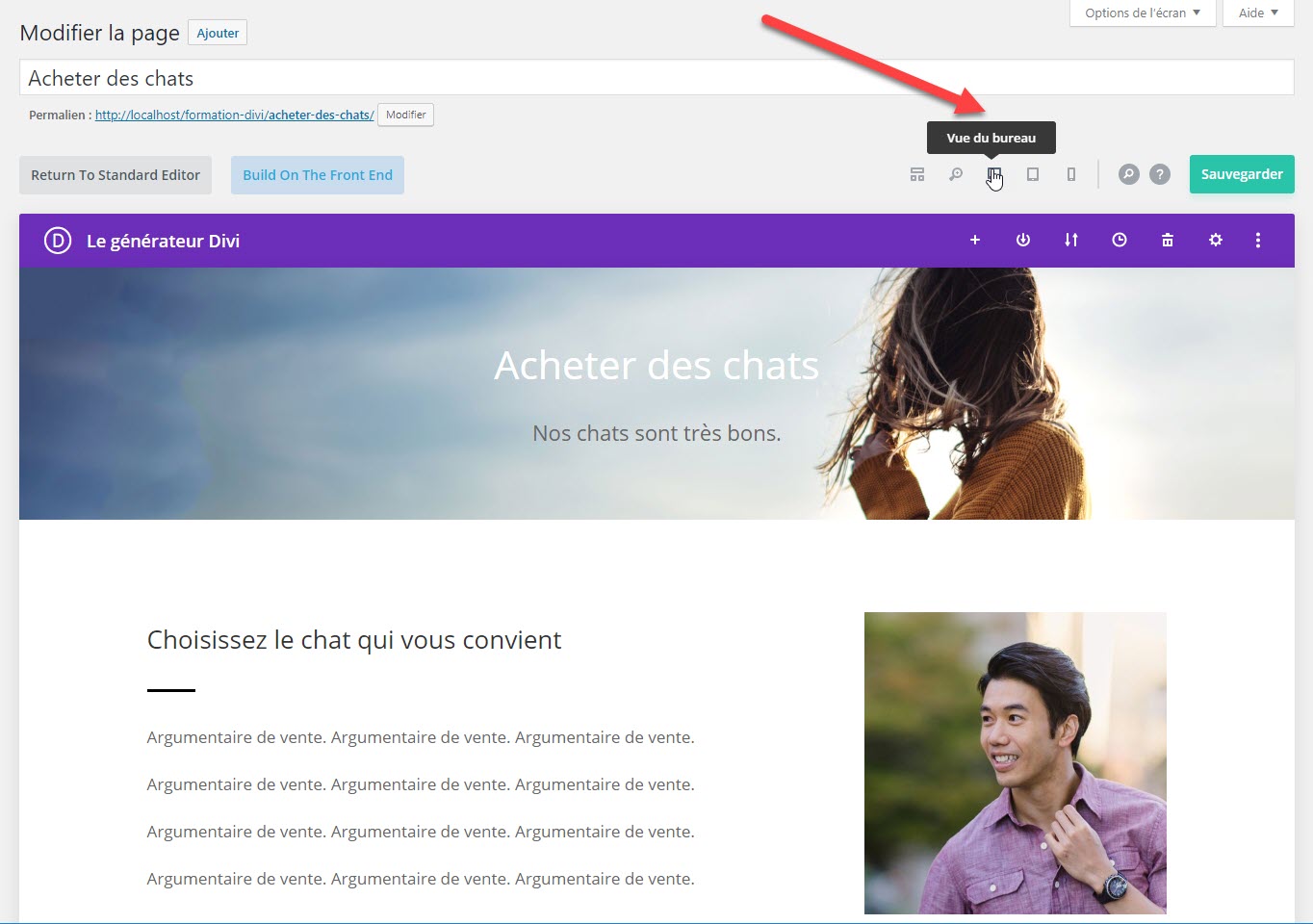Click the zoom-in magnifier view icon

[x=956, y=174]
